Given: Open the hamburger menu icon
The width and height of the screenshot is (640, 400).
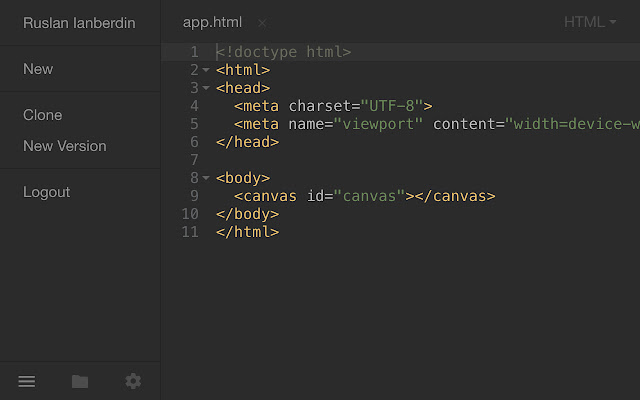Looking at the screenshot, I should 27,381.
